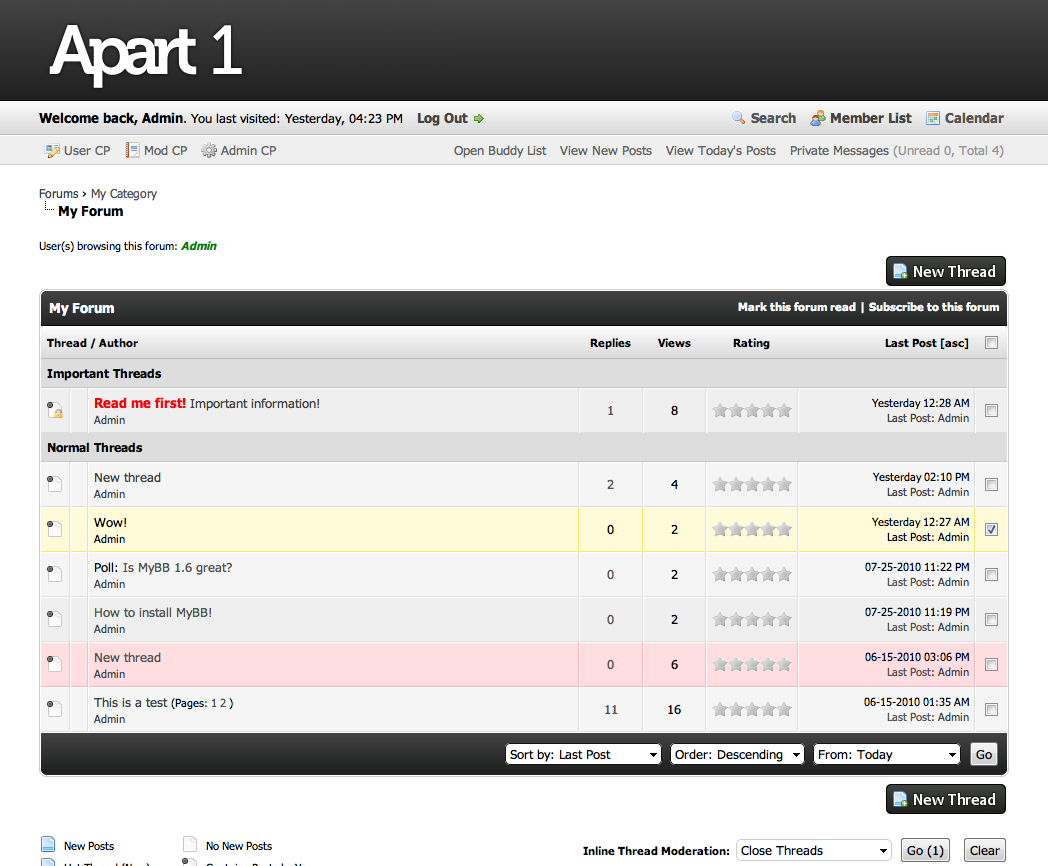Click the User CP icon

(x=53, y=151)
